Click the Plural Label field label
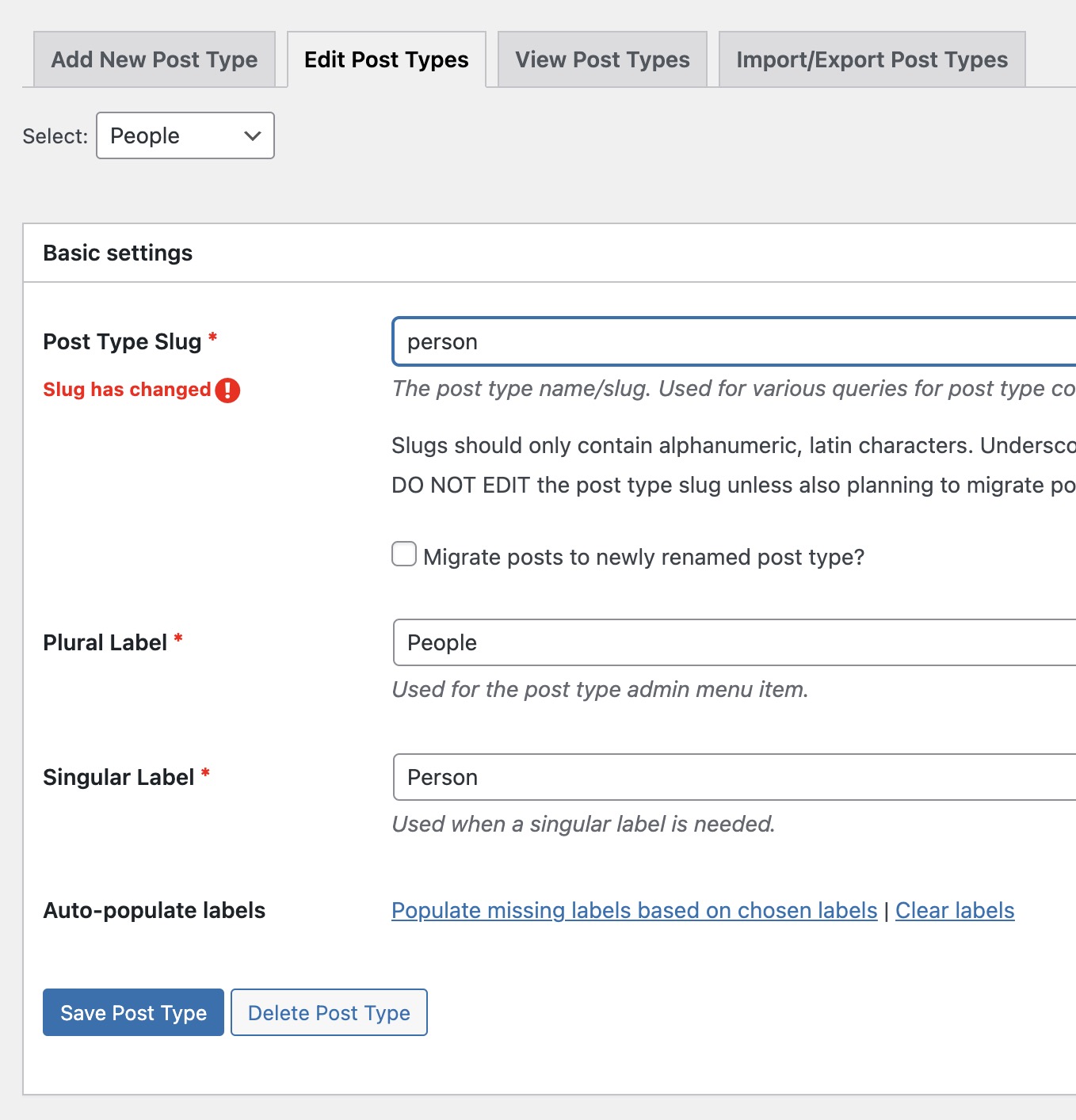The width and height of the screenshot is (1076, 1120). tap(105, 642)
